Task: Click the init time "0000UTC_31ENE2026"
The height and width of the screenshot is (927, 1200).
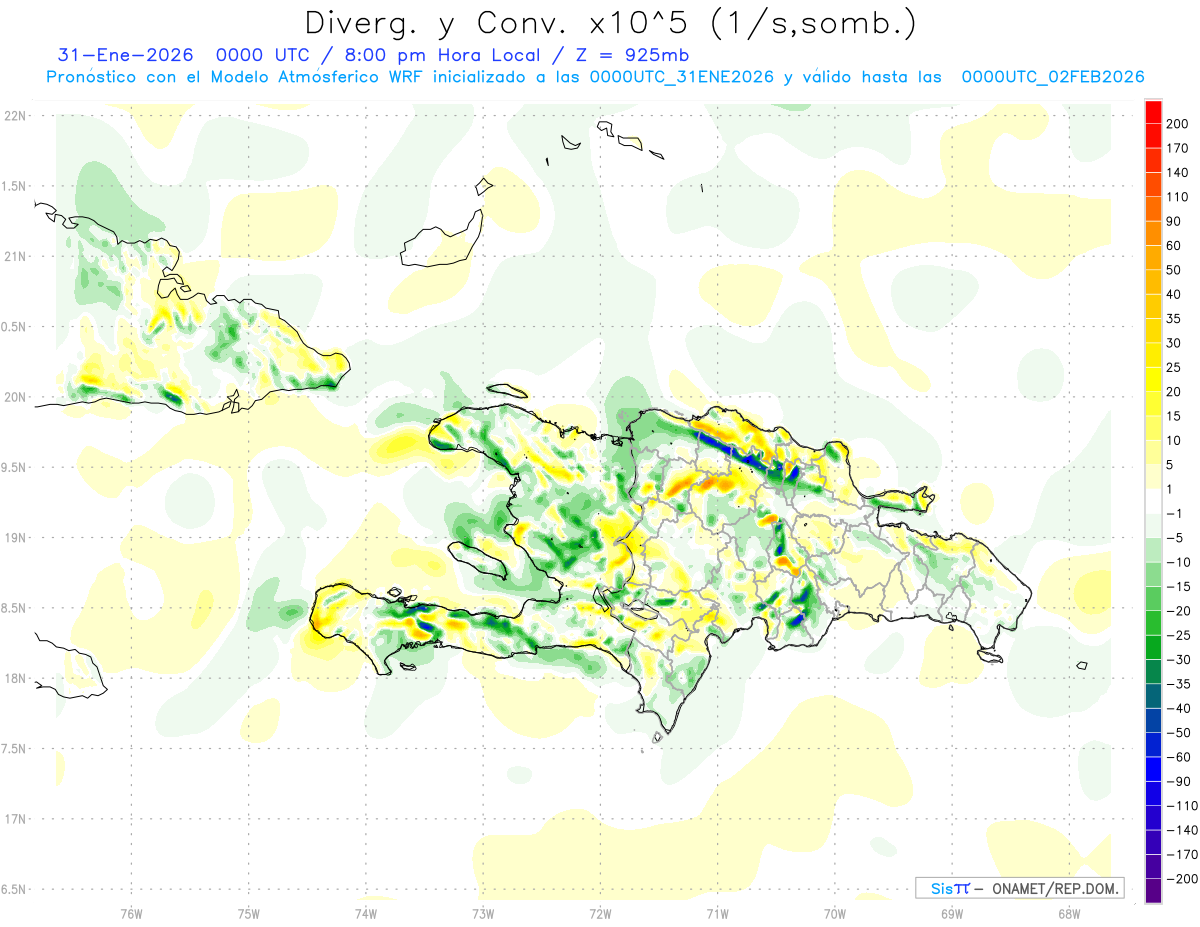Action: [x=682, y=77]
